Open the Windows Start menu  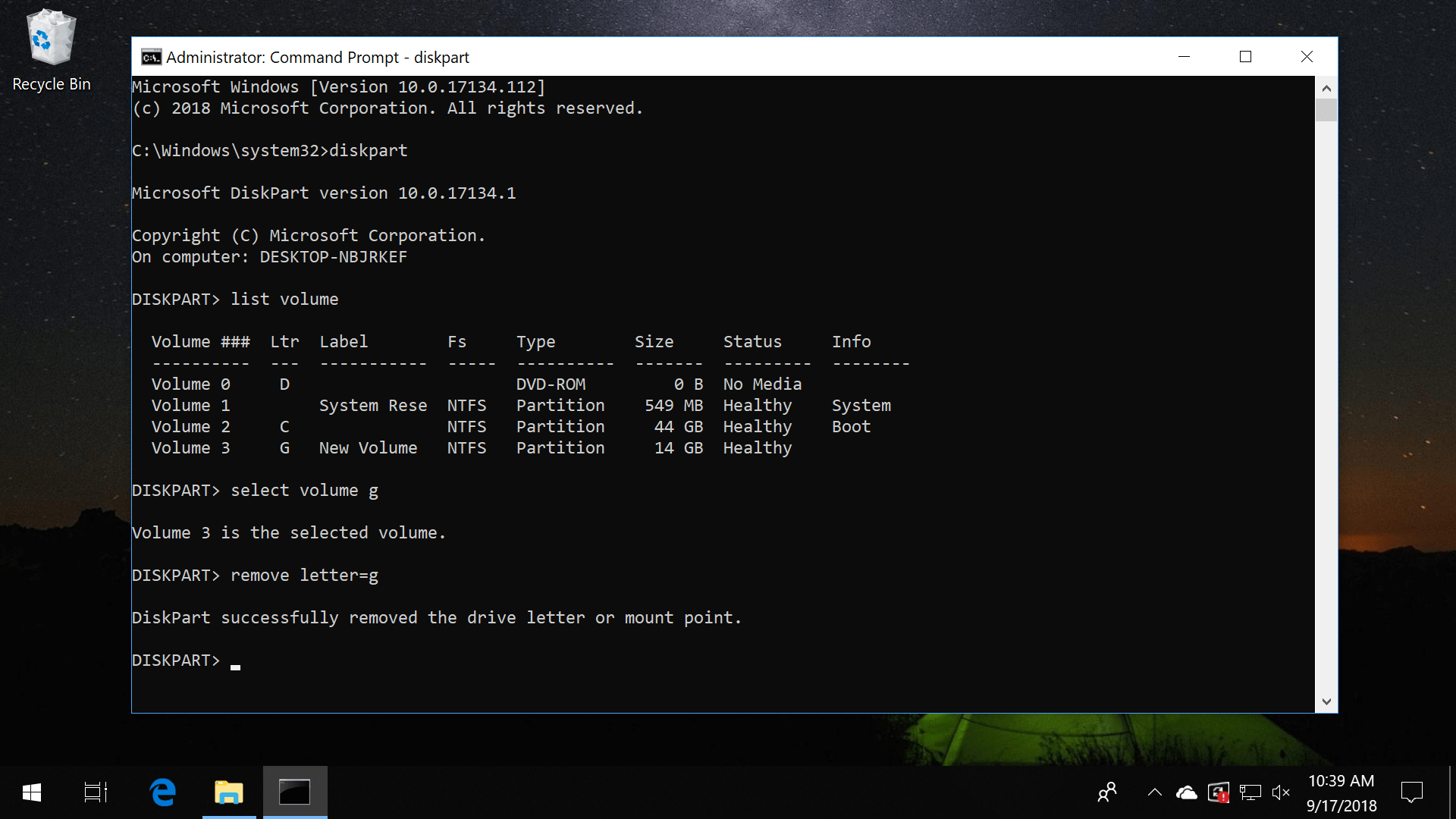pyautogui.click(x=31, y=792)
